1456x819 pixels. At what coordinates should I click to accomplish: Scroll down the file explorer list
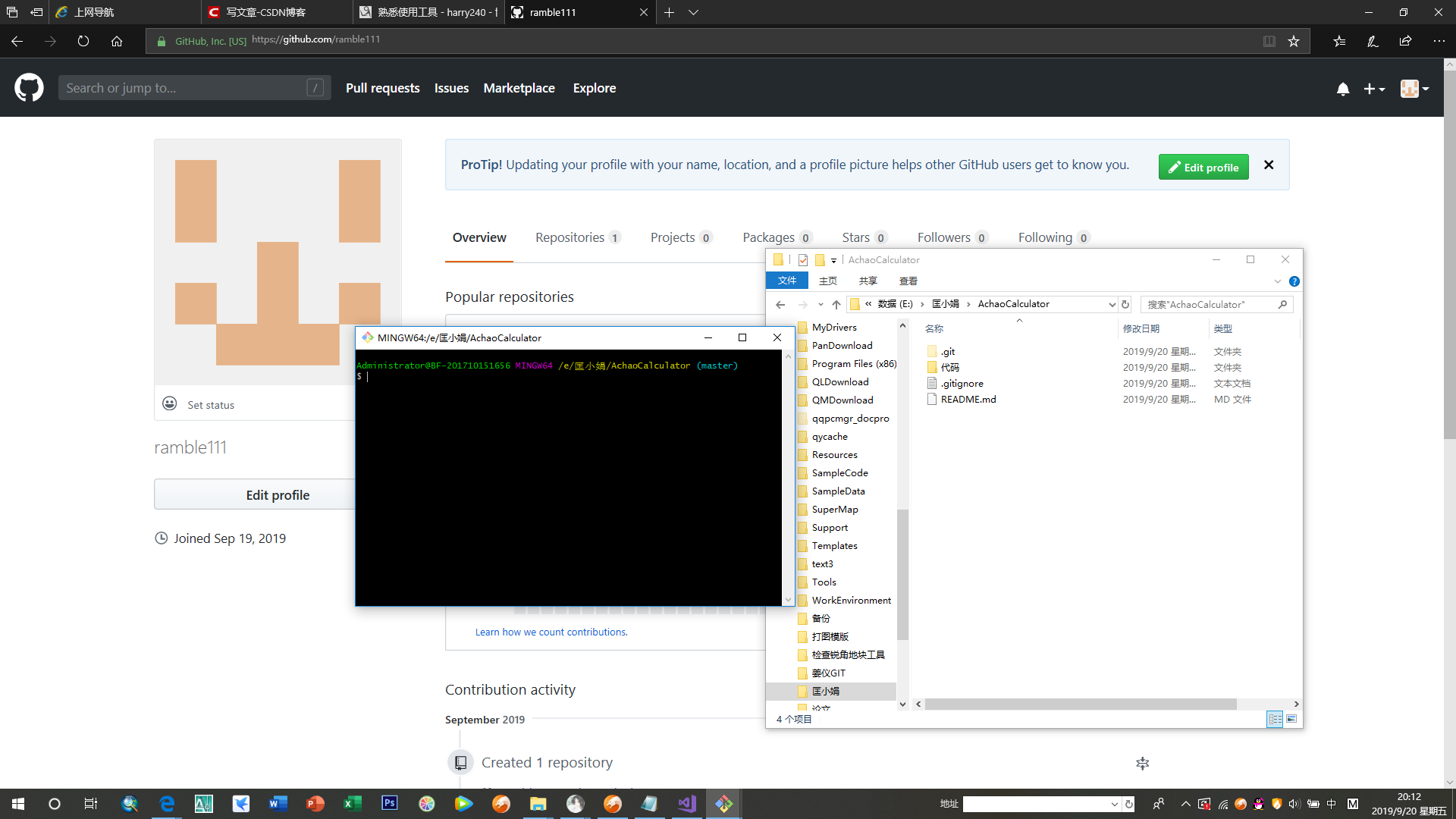click(x=900, y=703)
